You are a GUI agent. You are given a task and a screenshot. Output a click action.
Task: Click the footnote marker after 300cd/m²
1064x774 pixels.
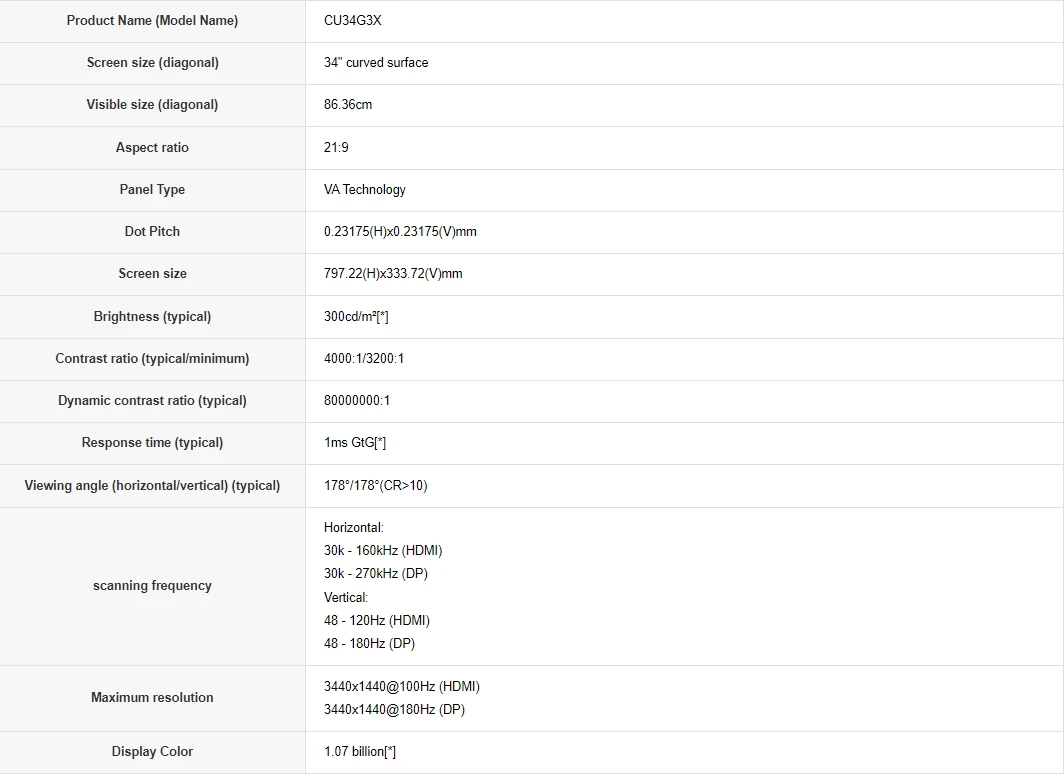click(x=382, y=316)
